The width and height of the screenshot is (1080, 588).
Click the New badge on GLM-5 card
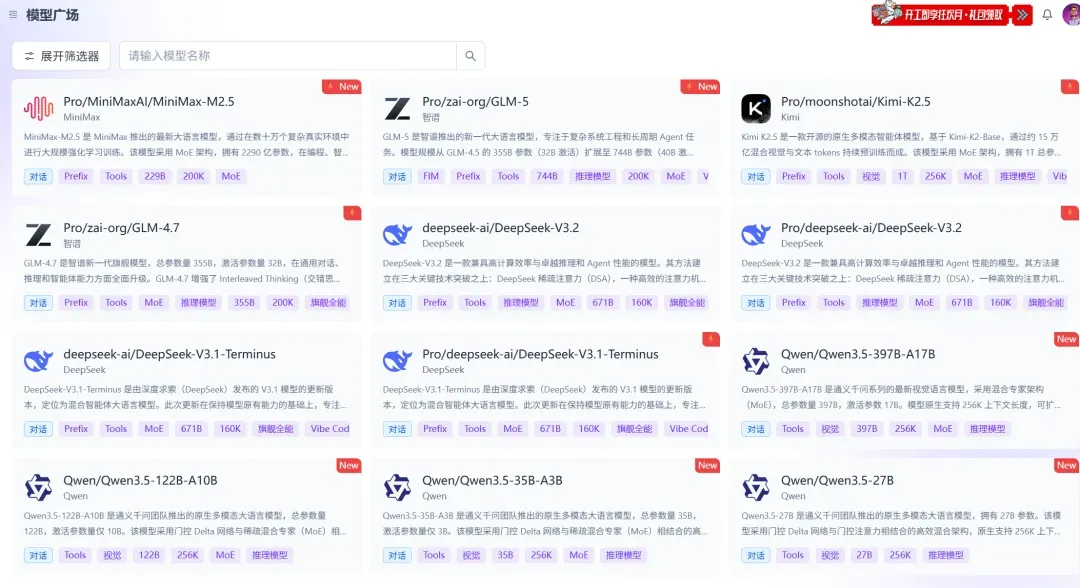pyautogui.click(x=700, y=87)
